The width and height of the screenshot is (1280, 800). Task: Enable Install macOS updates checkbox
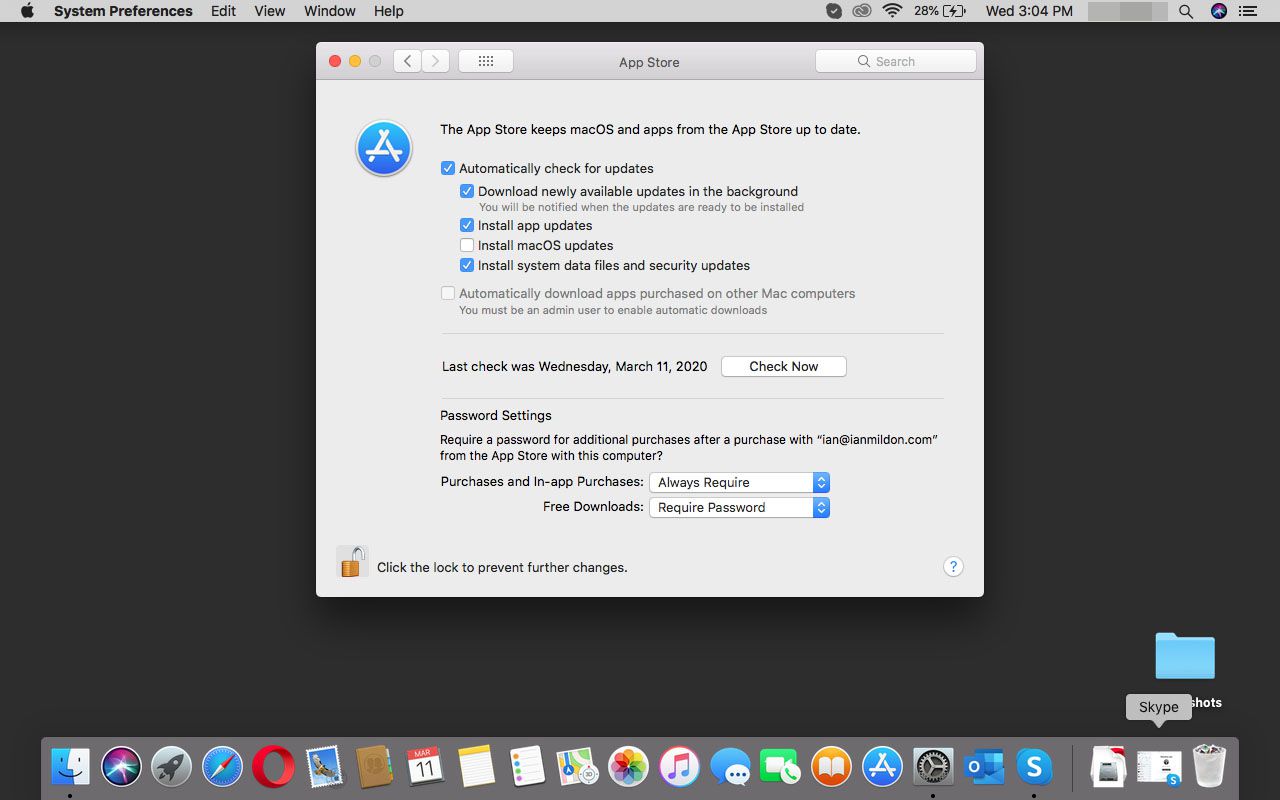coord(467,245)
